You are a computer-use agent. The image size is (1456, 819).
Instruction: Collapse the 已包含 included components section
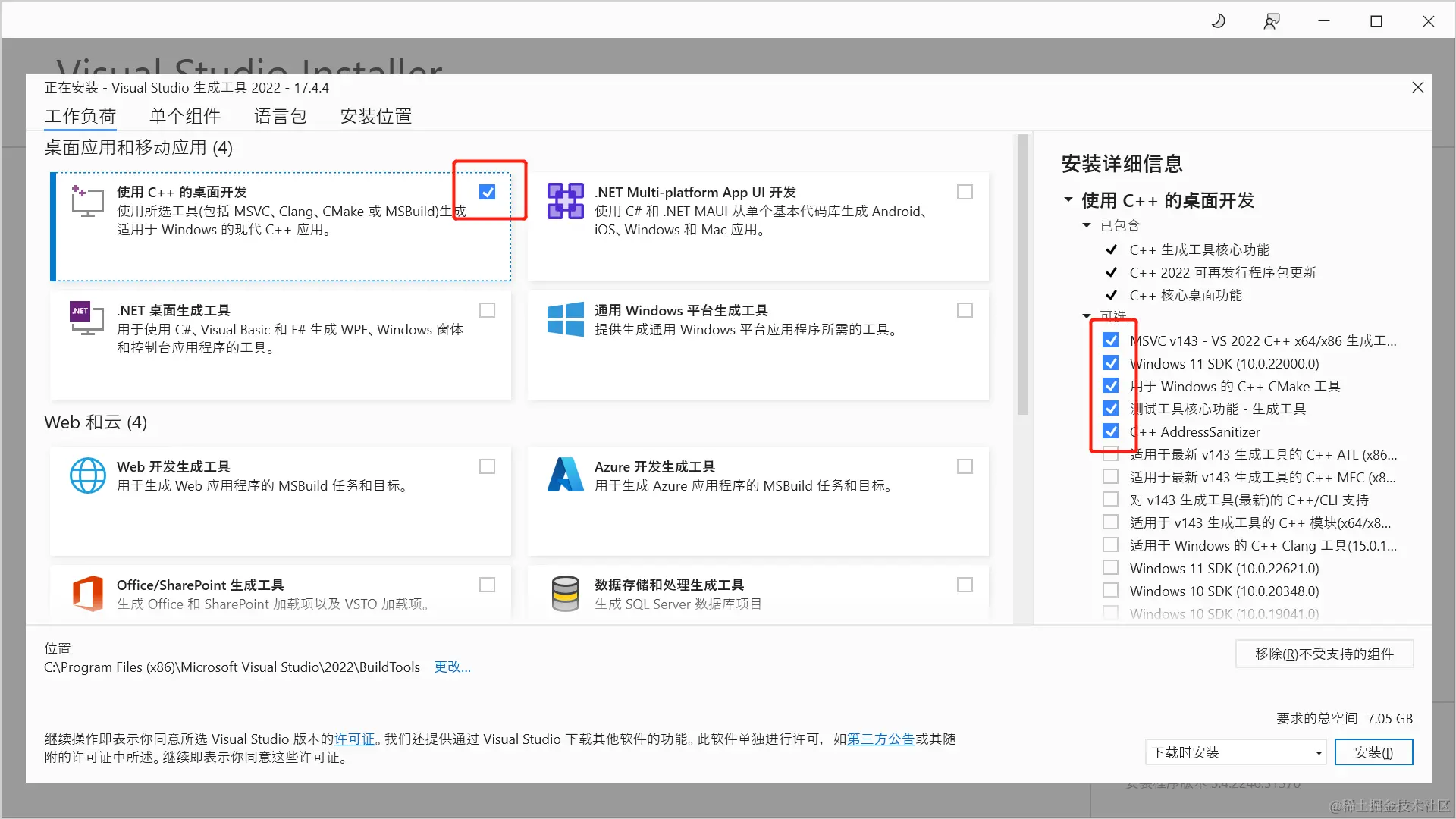pos(1087,226)
